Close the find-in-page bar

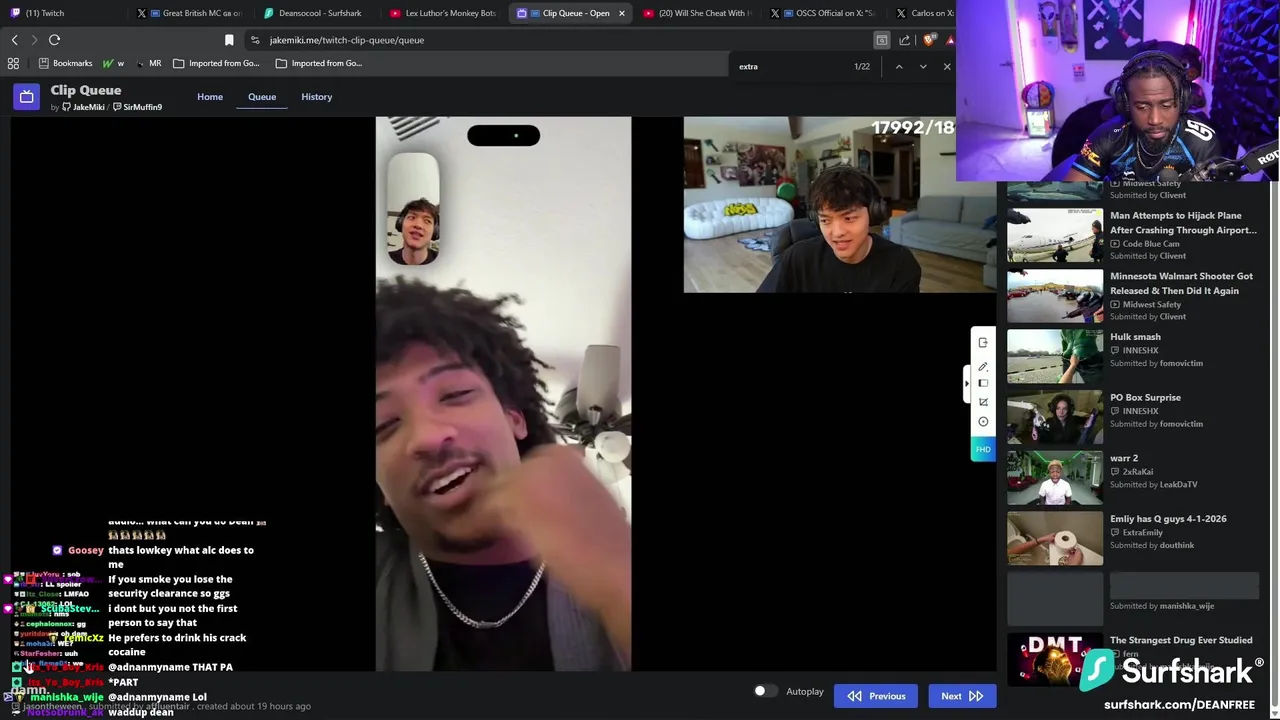pyautogui.click(x=946, y=67)
